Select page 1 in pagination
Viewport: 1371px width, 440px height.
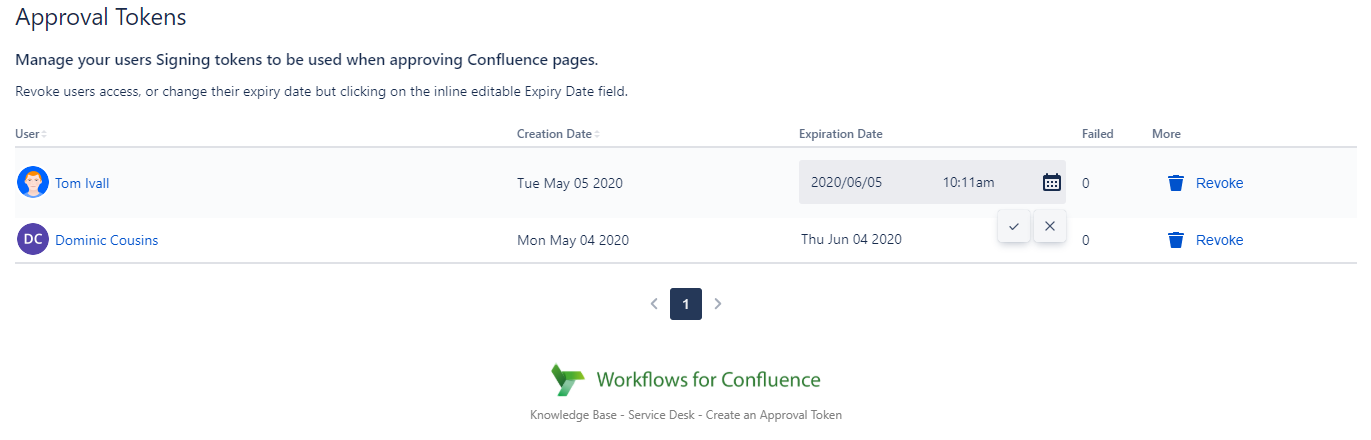[x=685, y=304]
